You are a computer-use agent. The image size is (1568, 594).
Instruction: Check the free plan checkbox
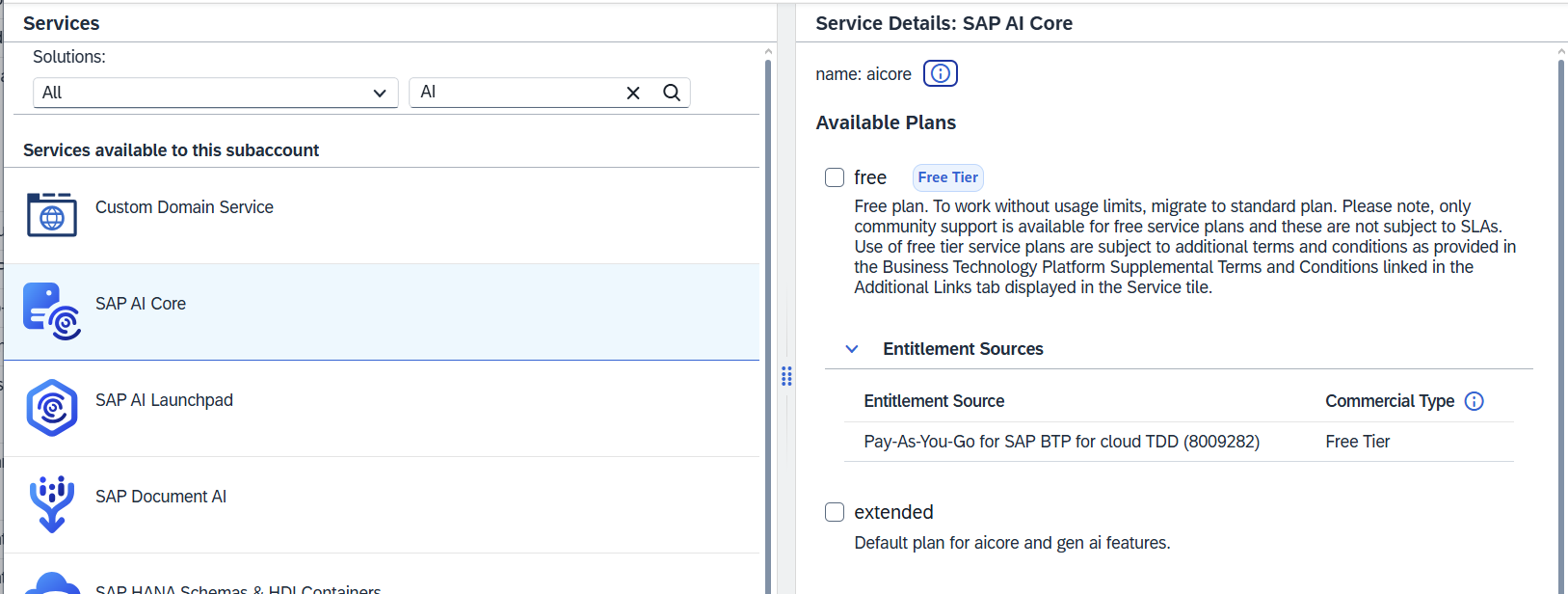point(835,177)
